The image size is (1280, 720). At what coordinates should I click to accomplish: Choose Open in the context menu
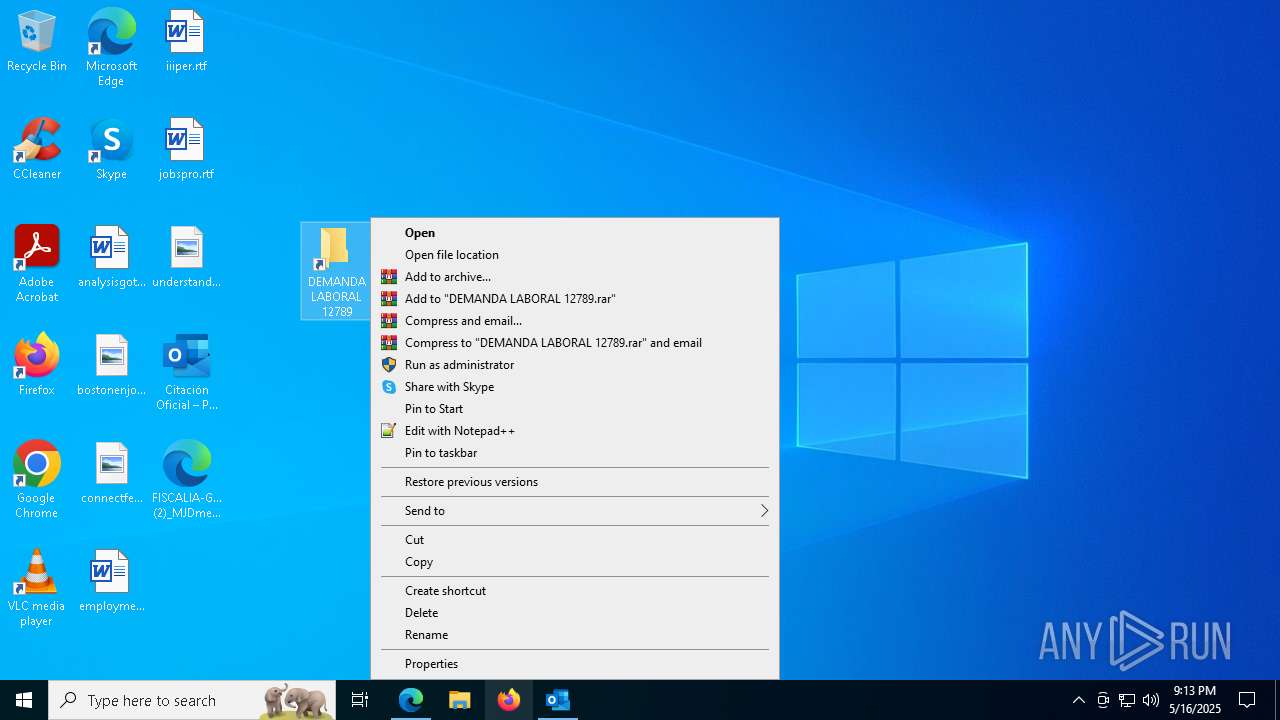click(575, 233)
